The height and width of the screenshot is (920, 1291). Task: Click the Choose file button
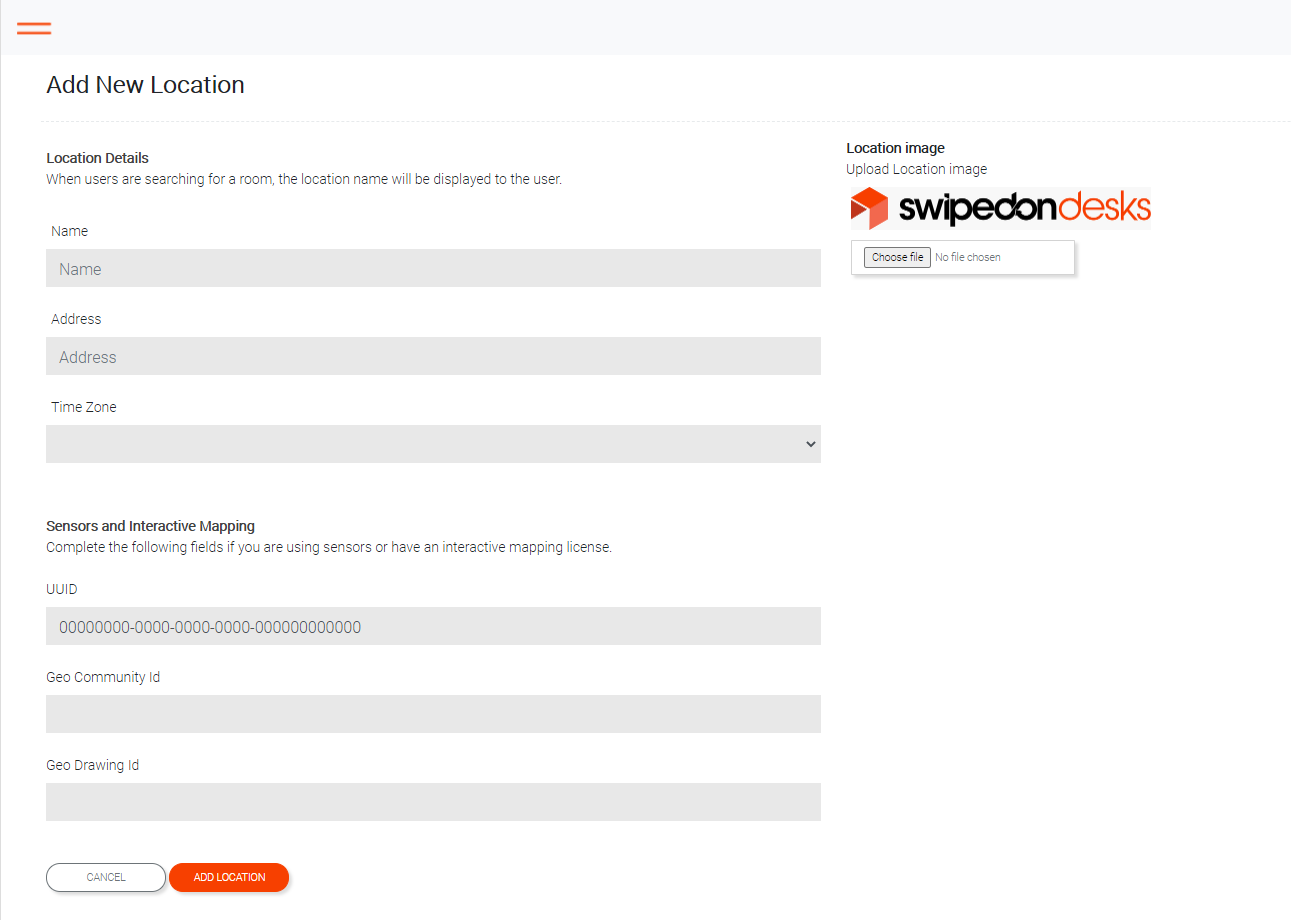897,257
